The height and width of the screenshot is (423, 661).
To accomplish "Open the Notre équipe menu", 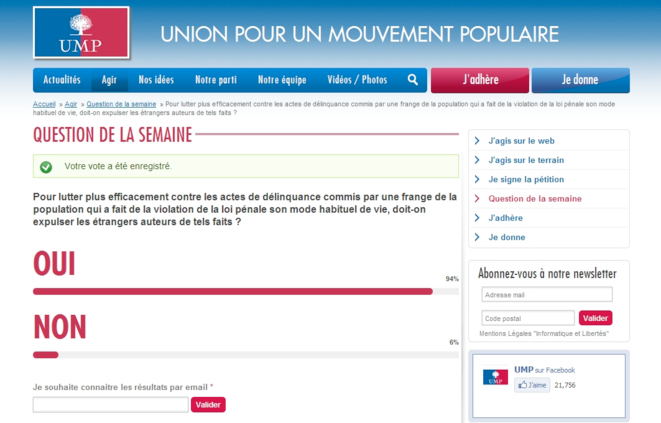I will click(x=282, y=80).
